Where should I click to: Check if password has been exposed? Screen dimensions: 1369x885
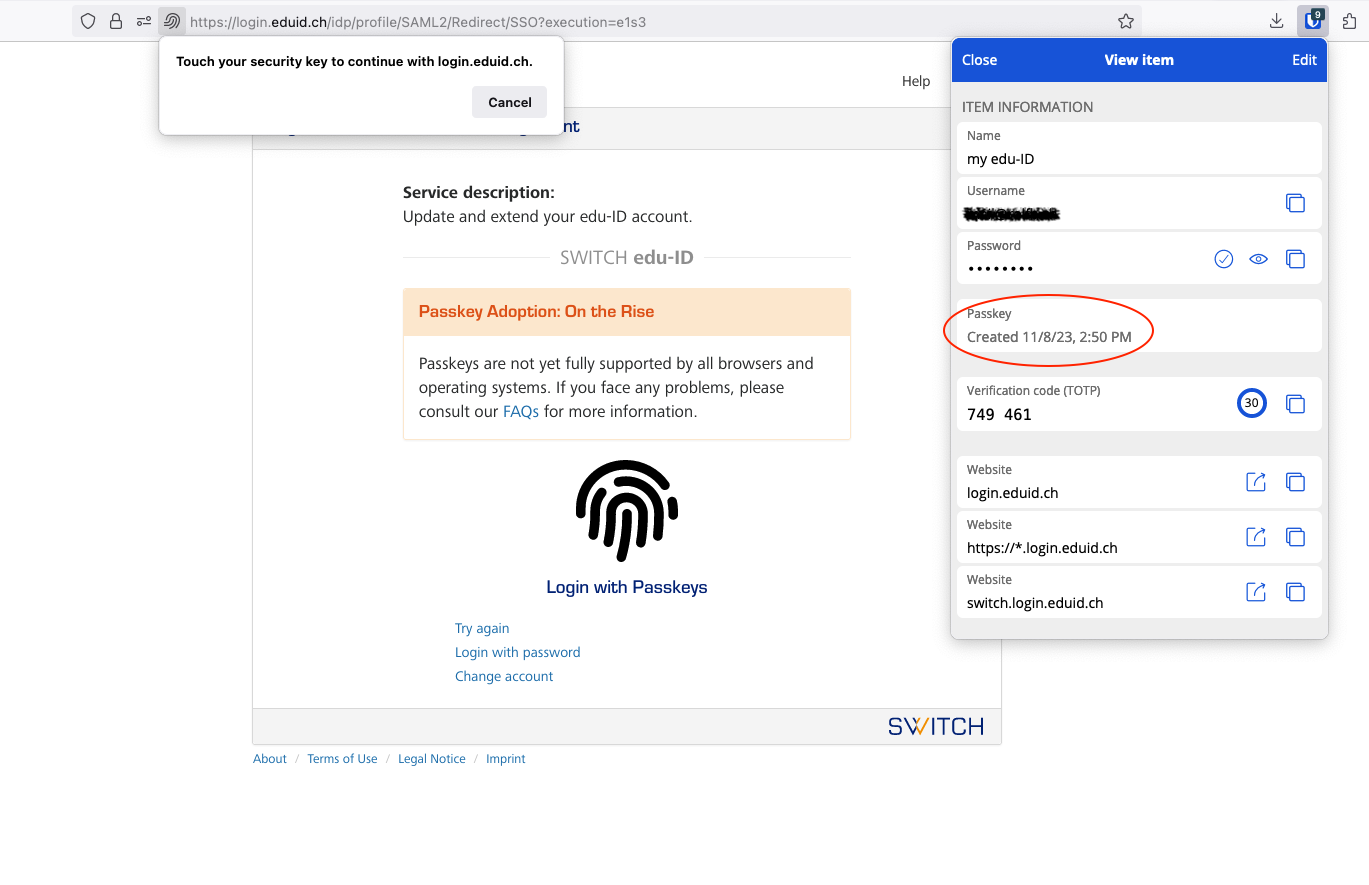(1223, 259)
